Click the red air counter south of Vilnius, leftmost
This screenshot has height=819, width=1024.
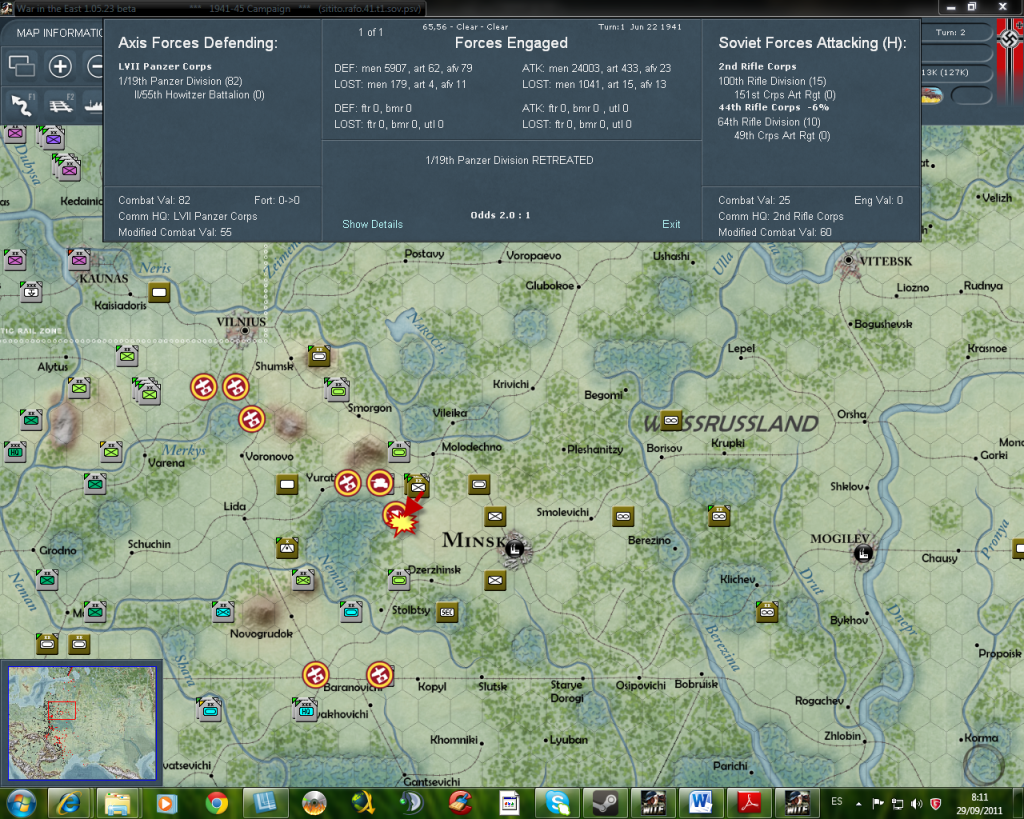[x=204, y=387]
